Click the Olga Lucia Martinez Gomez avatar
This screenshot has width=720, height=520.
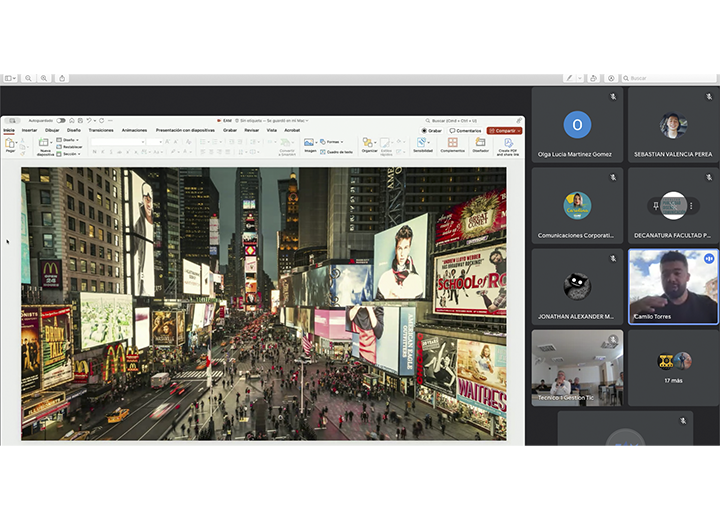(577, 124)
